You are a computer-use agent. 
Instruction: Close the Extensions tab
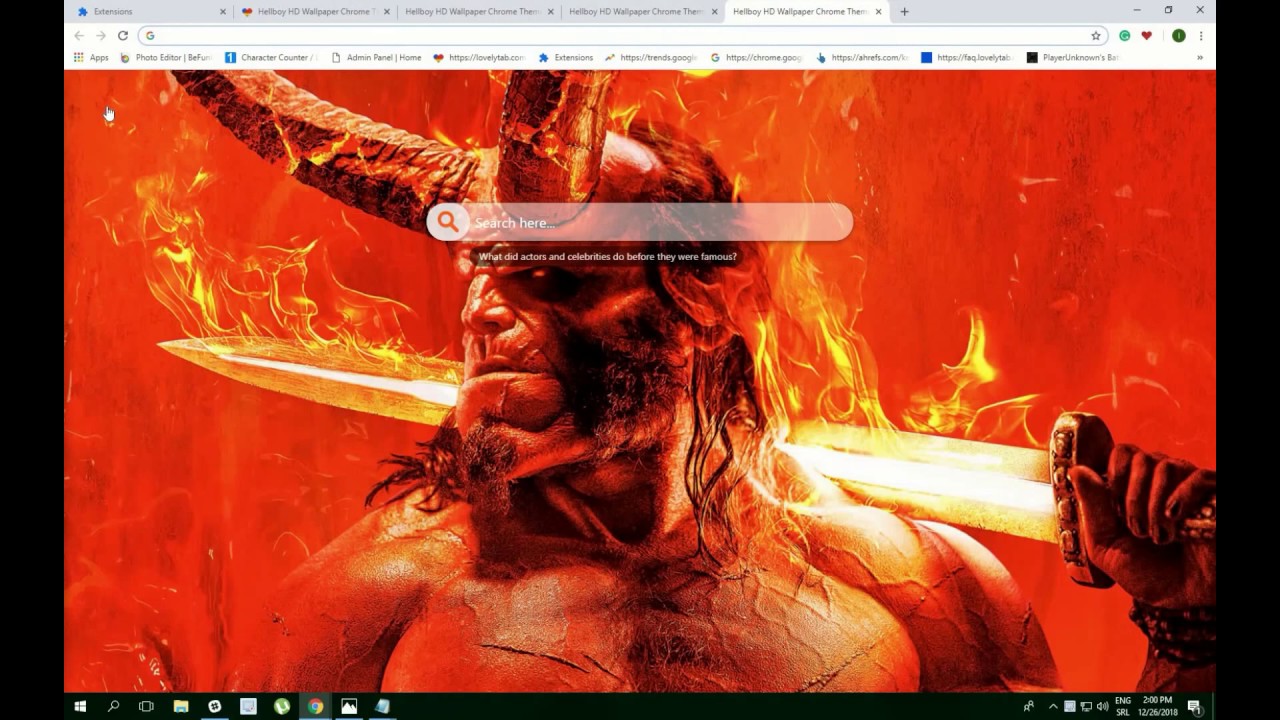point(222,12)
